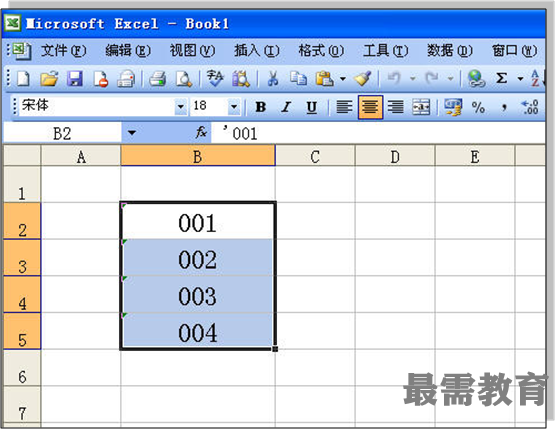Toggle italic formatting

click(286, 107)
